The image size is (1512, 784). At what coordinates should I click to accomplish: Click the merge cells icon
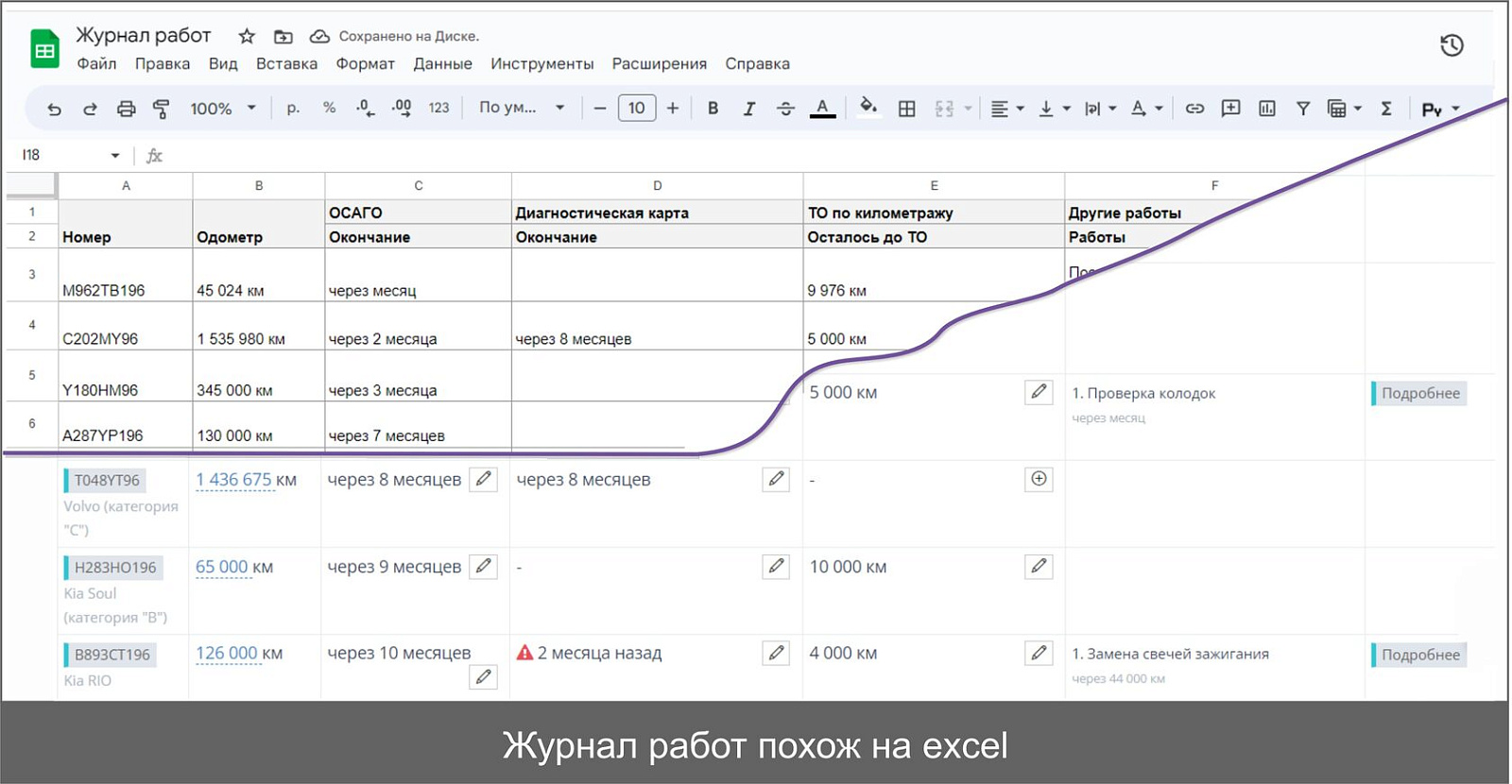pyautogui.click(x=944, y=109)
